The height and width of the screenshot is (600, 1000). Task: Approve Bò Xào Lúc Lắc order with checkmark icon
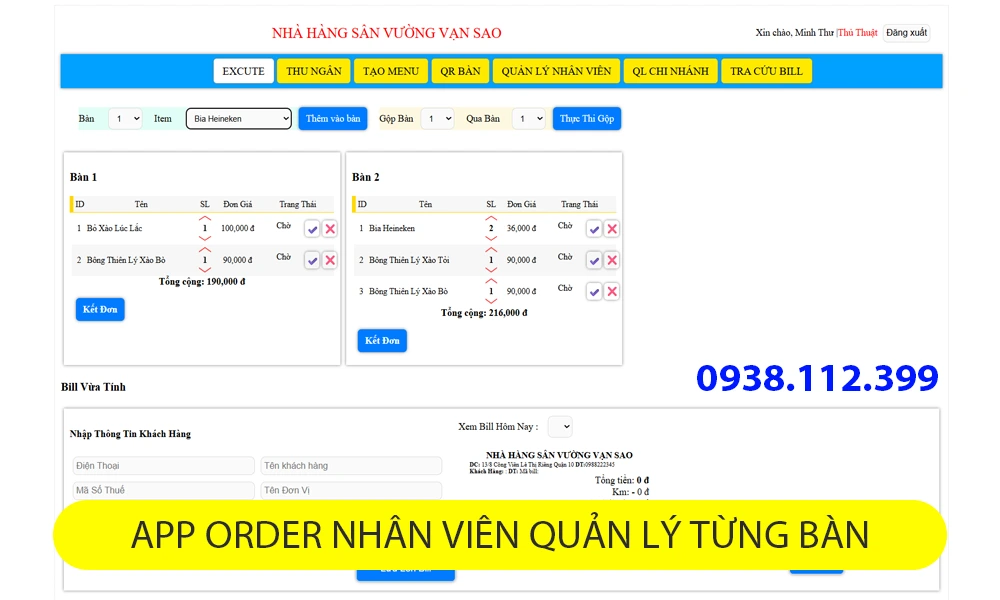click(x=311, y=228)
